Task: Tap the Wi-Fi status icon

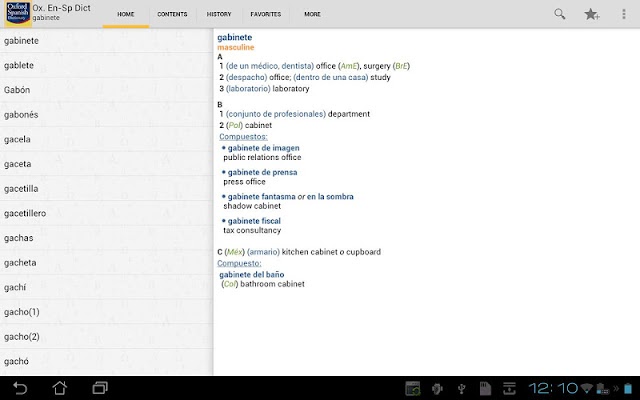Action: click(x=587, y=388)
